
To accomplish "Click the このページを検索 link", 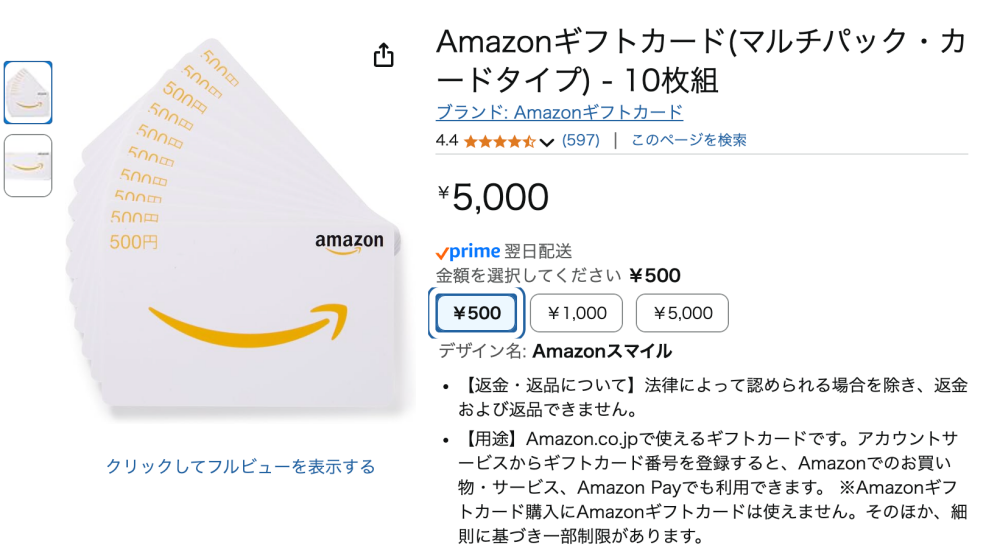I will click(x=688, y=141).
